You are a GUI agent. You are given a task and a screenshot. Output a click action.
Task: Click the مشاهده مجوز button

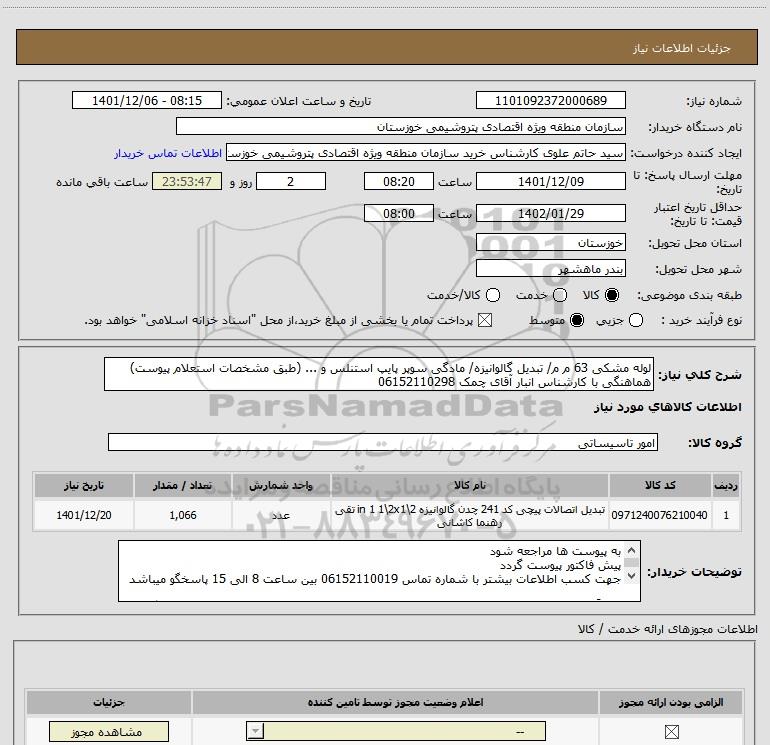click(x=109, y=732)
